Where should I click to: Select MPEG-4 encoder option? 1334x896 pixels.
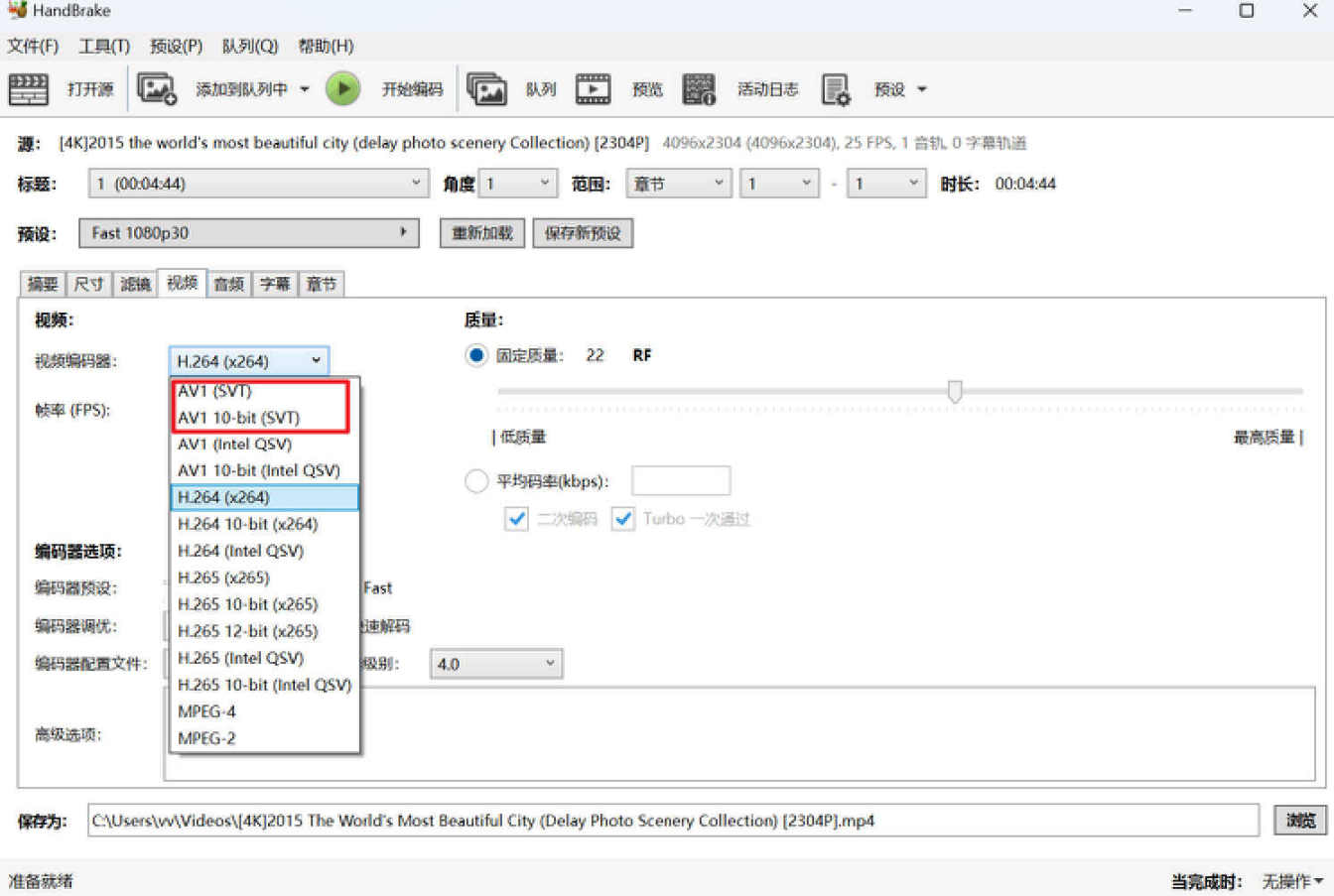point(264,711)
